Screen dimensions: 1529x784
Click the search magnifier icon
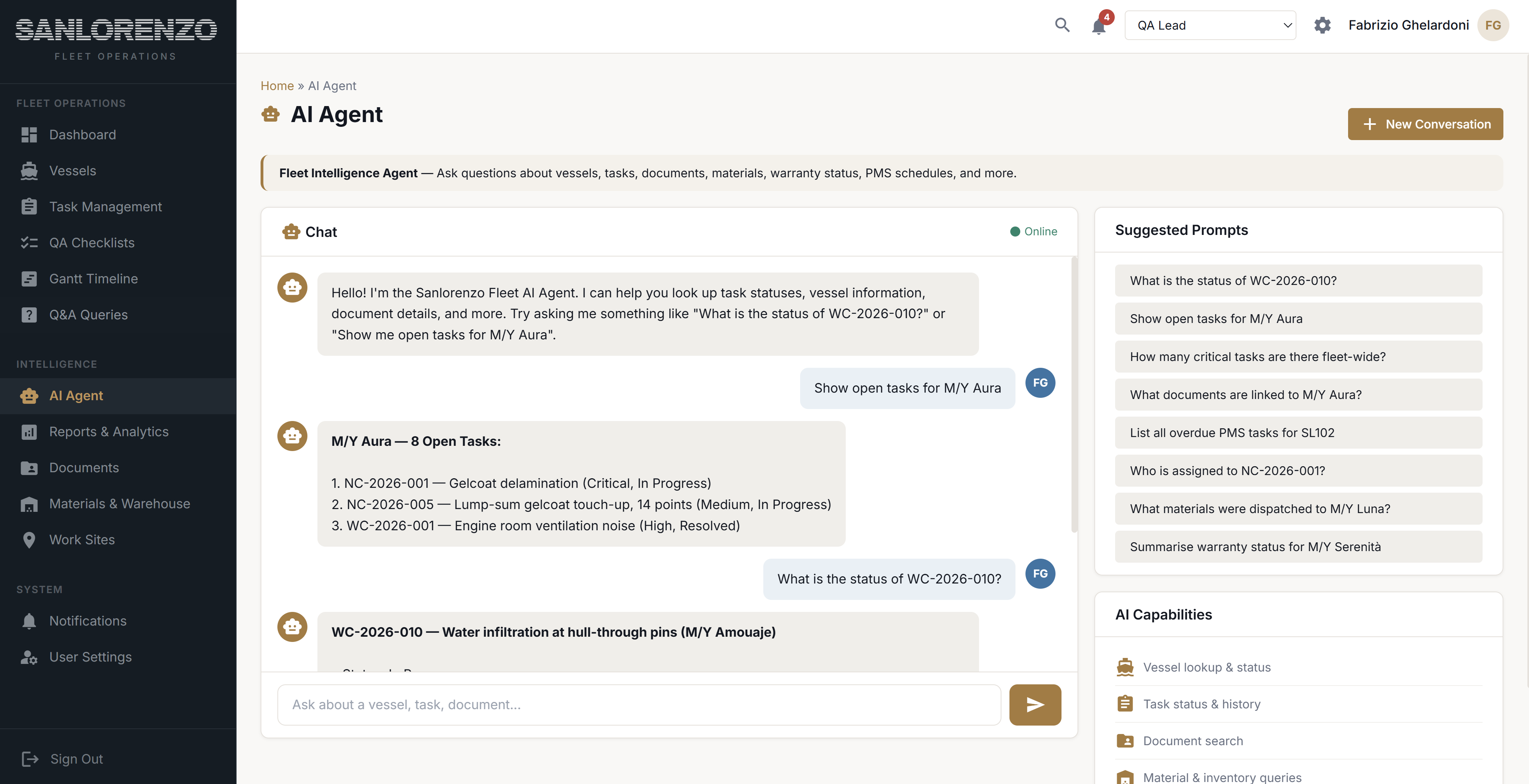pyautogui.click(x=1062, y=25)
